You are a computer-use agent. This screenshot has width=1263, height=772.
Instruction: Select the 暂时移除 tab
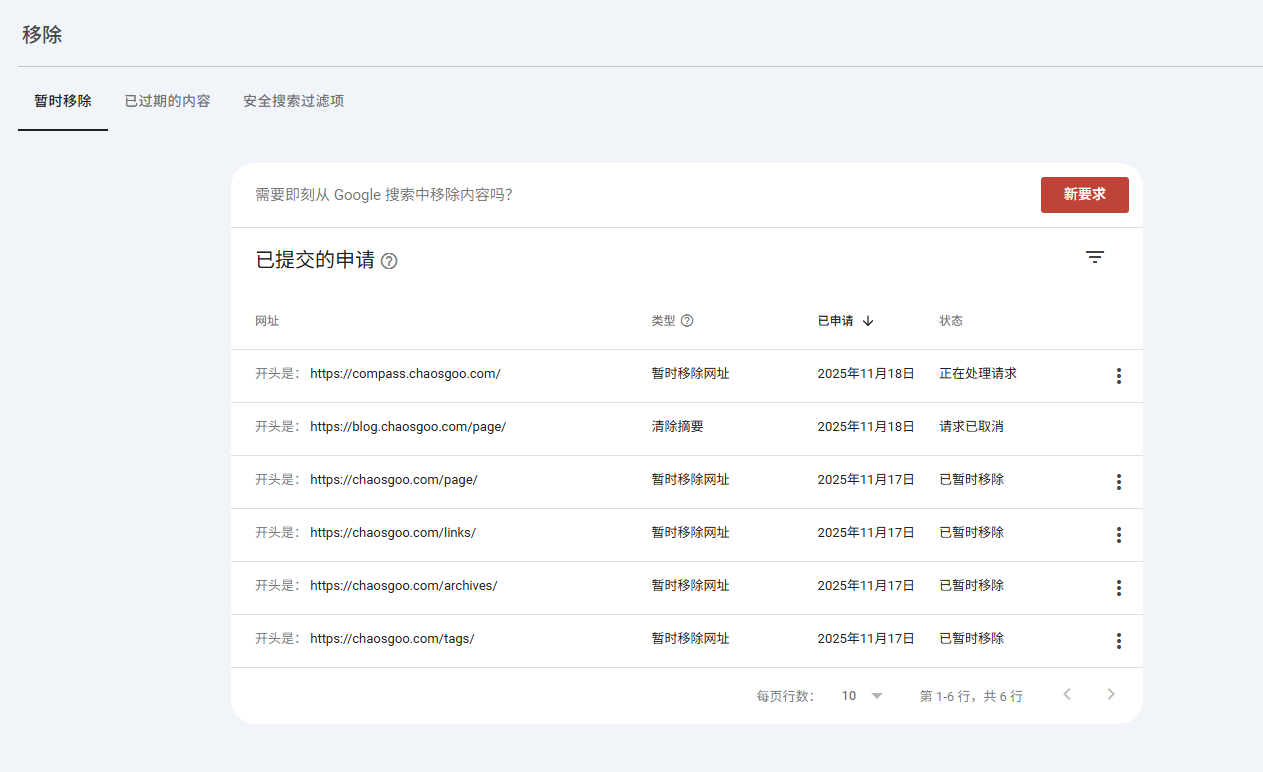63,101
